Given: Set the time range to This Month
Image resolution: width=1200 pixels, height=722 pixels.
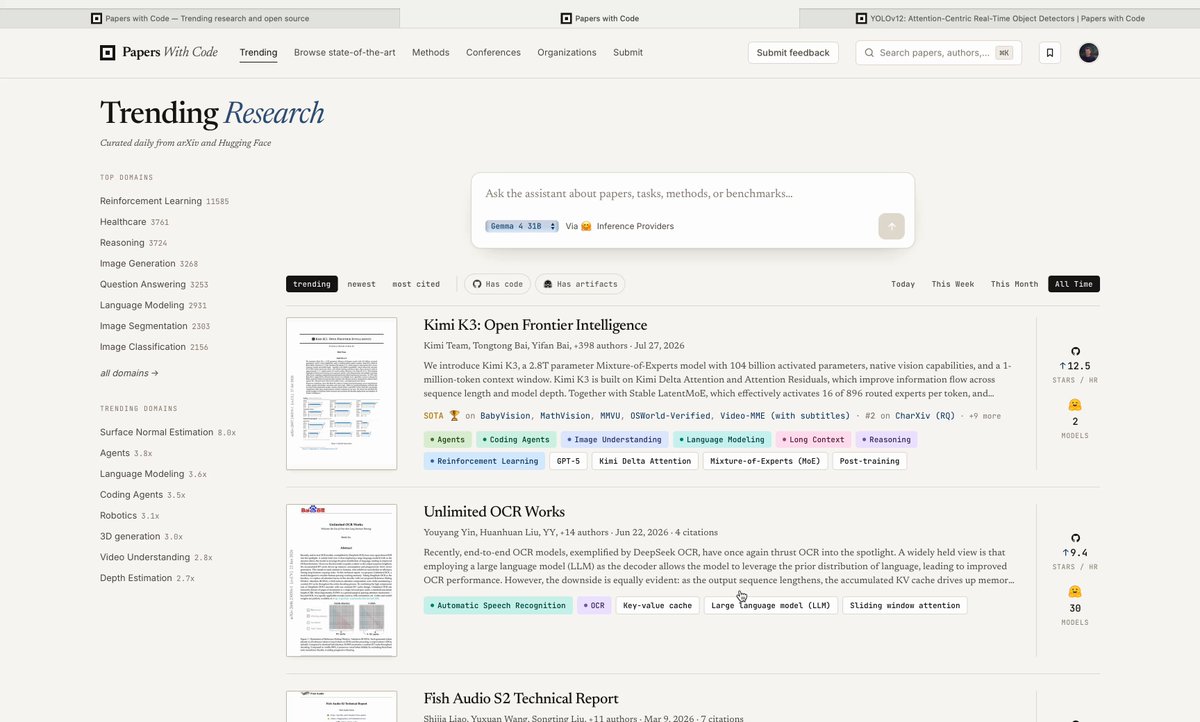Looking at the screenshot, I should coord(1014,284).
